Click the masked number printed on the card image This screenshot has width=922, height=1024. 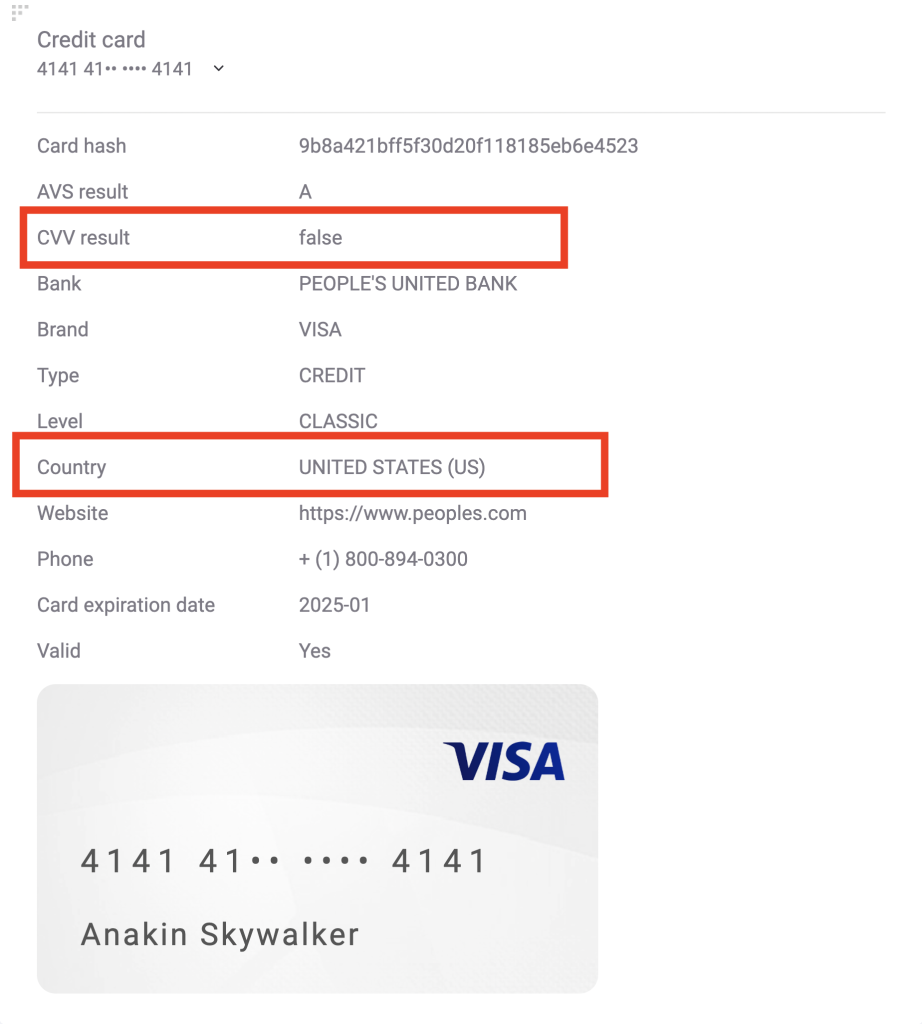(x=284, y=861)
